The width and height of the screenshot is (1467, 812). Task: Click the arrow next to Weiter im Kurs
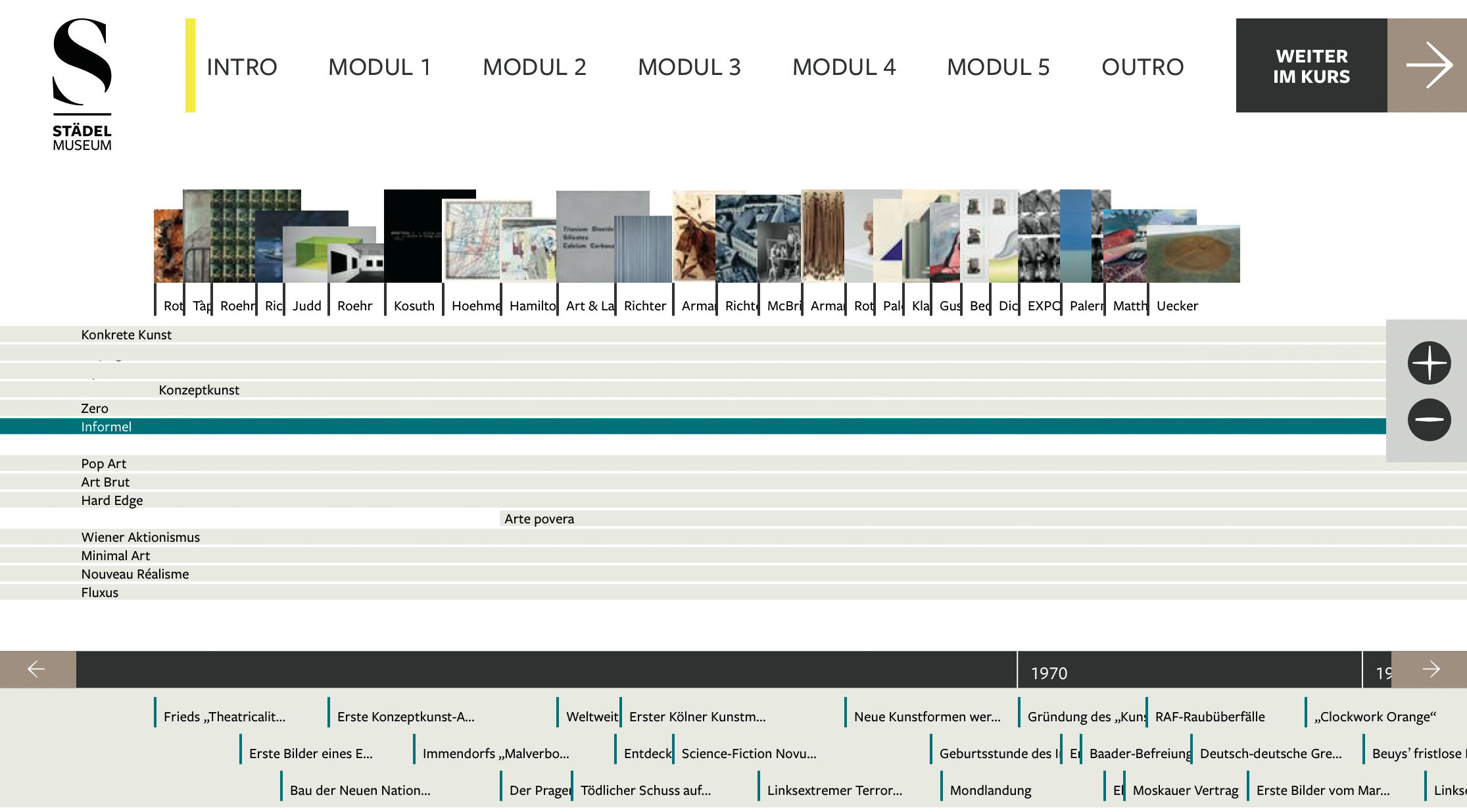[1427, 65]
